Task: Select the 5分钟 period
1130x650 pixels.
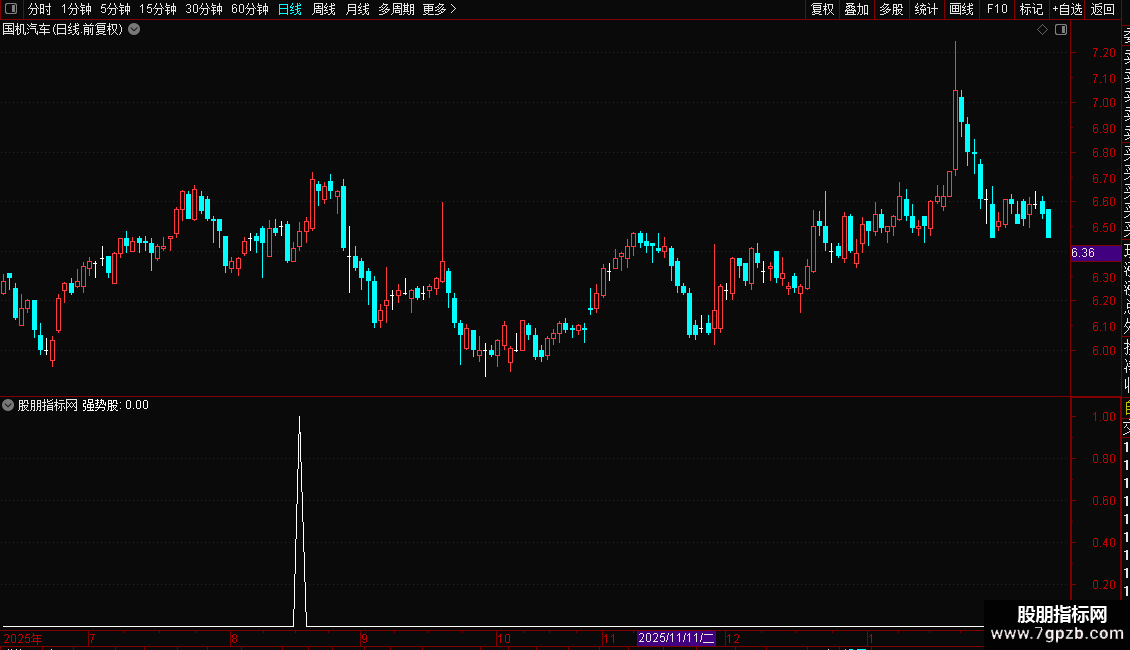Action: coord(115,9)
